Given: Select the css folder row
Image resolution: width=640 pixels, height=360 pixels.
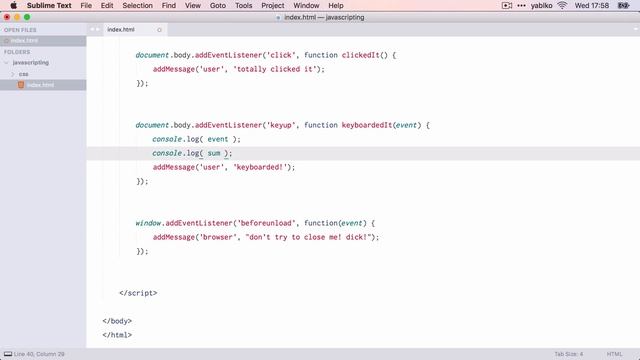Looking at the screenshot, I should tap(43, 74).
